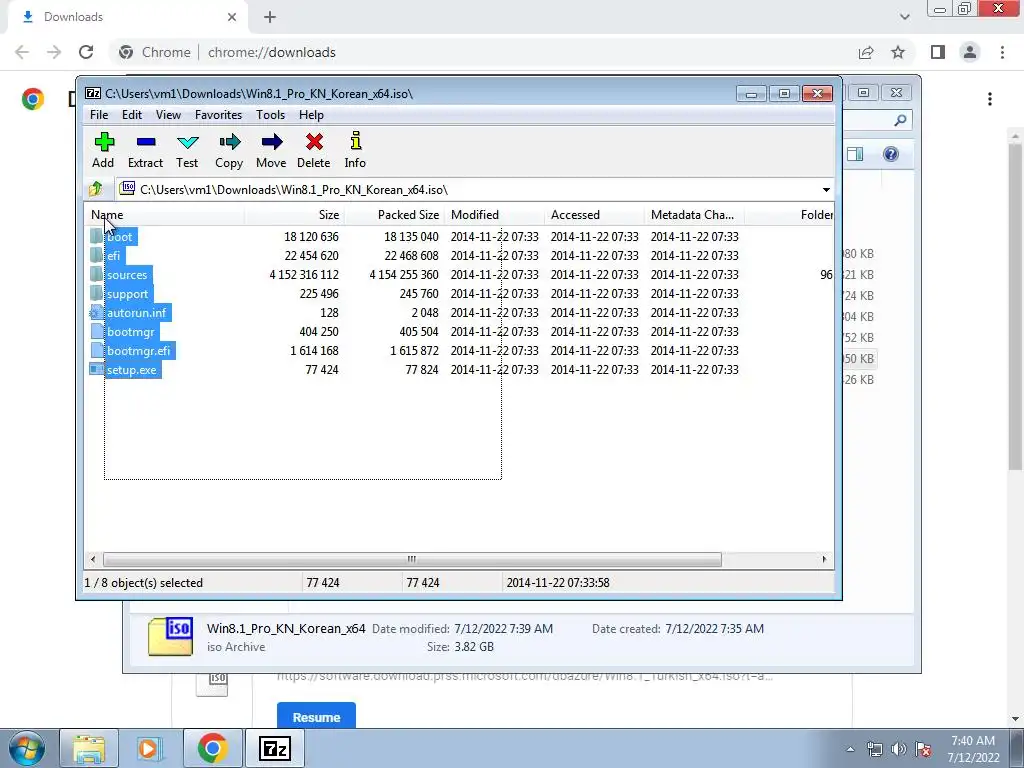Switch to the Downloads browser tab

tap(129, 17)
